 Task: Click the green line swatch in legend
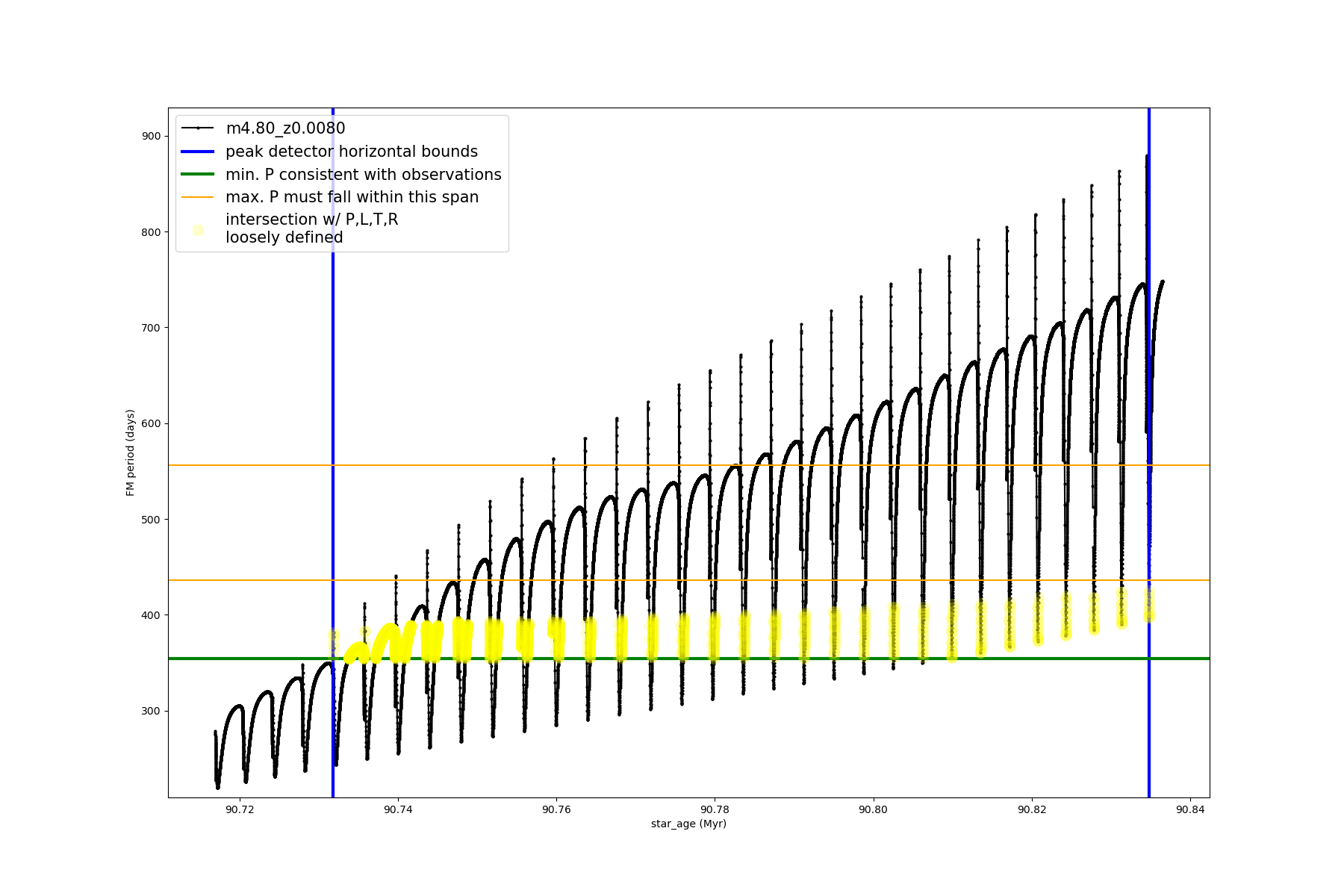198,175
